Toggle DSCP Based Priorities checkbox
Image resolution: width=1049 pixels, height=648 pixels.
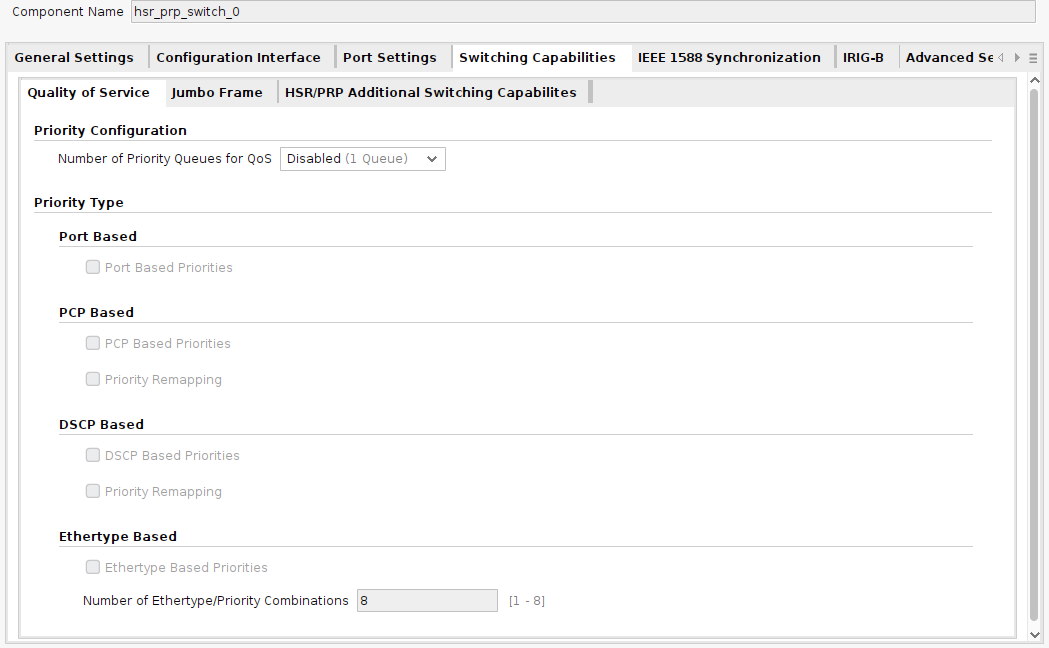tap(93, 455)
